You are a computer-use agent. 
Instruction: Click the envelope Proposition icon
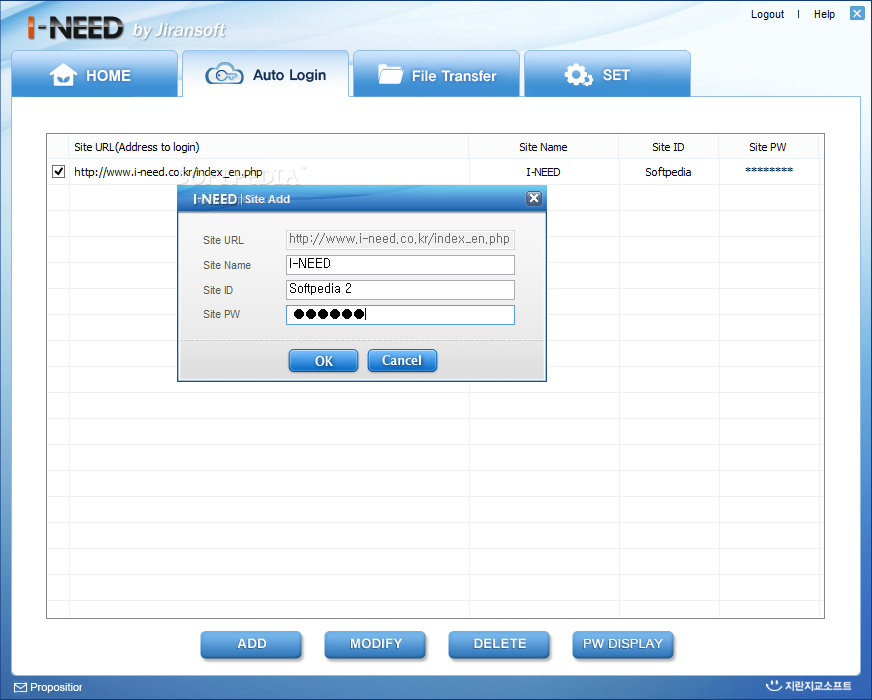click(x=20, y=687)
